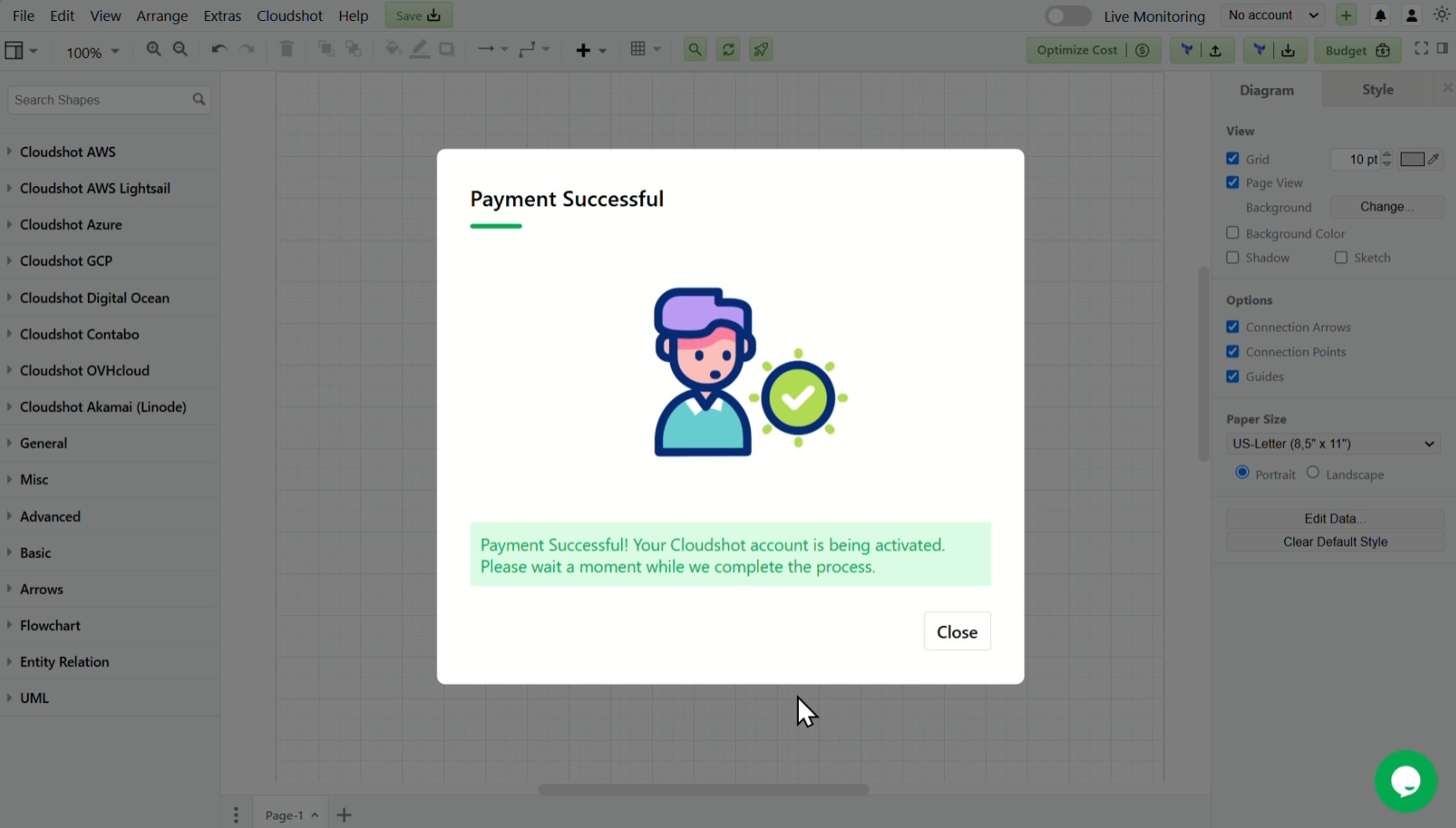Open the pages three-dot menu

point(236,815)
